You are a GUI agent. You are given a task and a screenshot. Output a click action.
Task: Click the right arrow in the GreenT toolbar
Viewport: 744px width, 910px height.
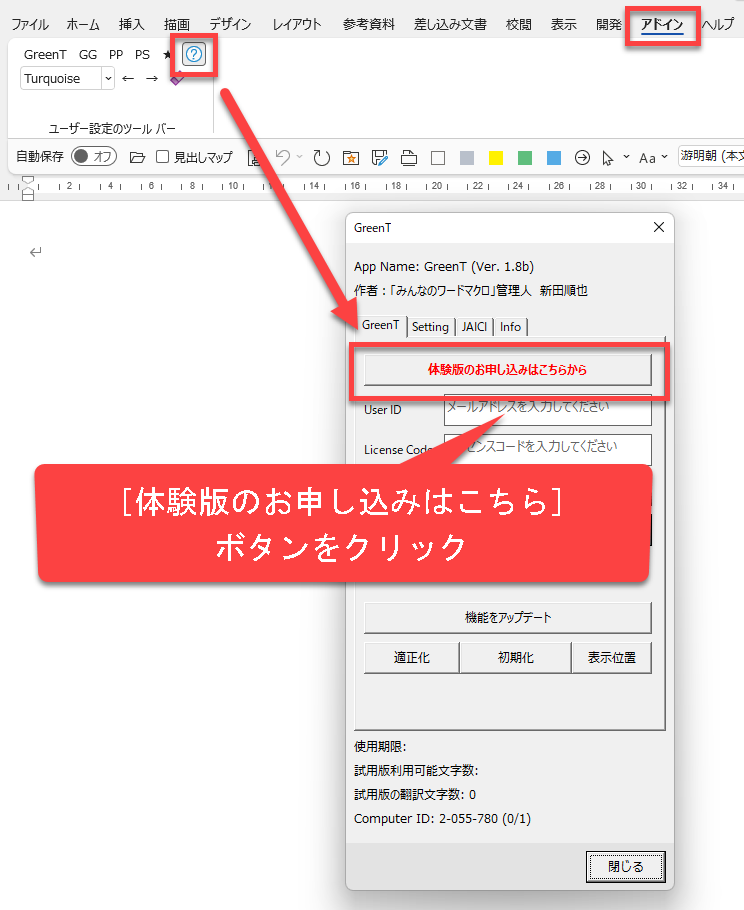pyautogui.click(x=152, y=79)
